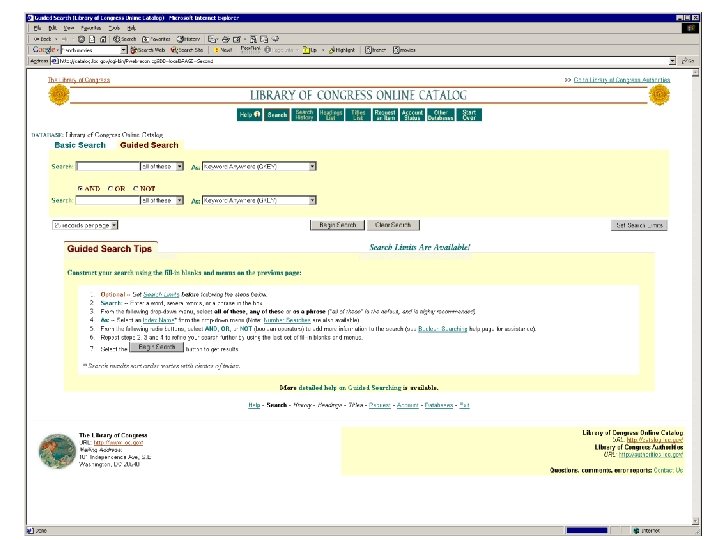Click the Highlight button on Google toolbar

coord(342,50)
